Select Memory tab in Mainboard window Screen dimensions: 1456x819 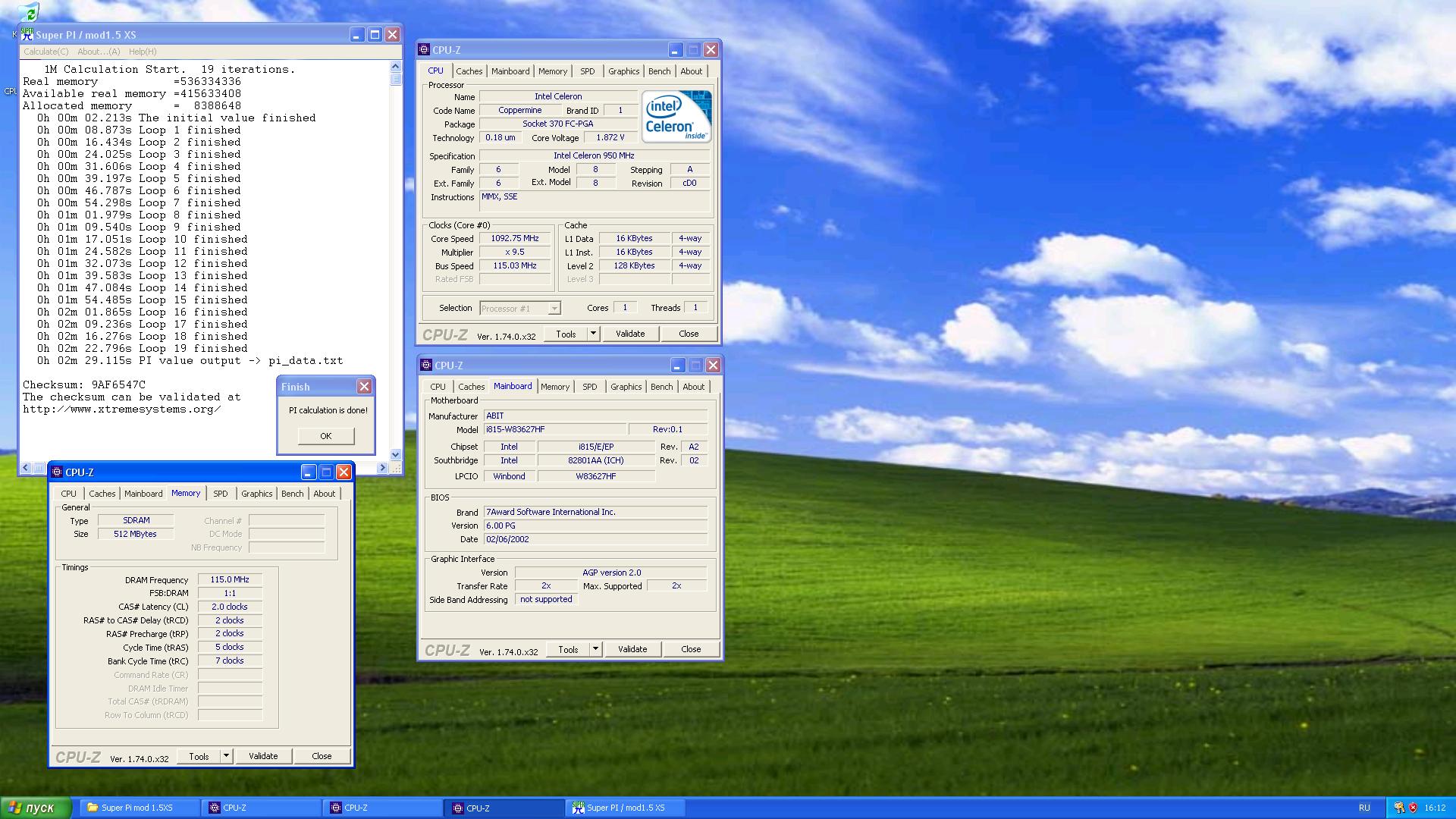point(554,387)
